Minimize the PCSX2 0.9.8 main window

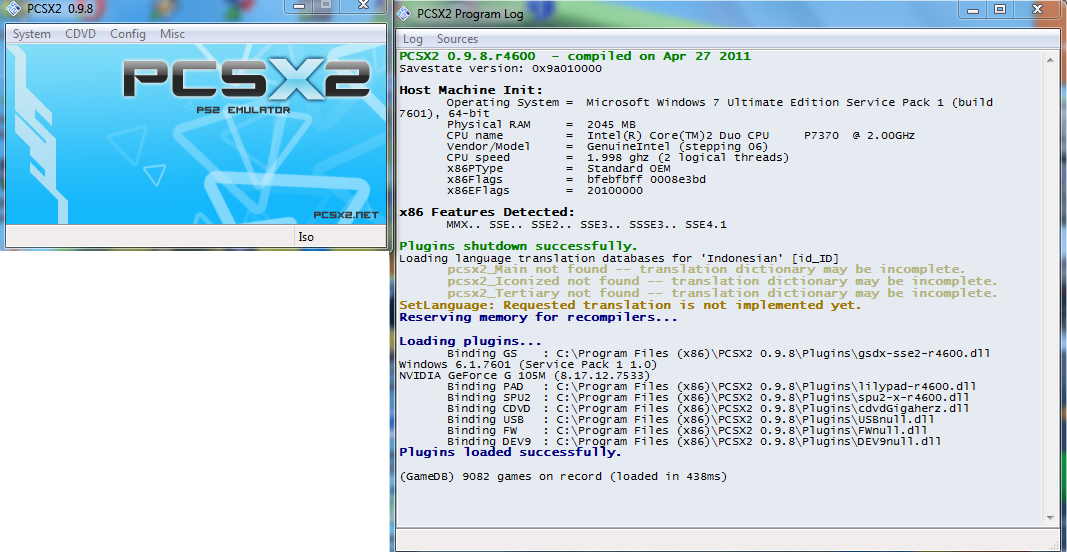[300, 5]
